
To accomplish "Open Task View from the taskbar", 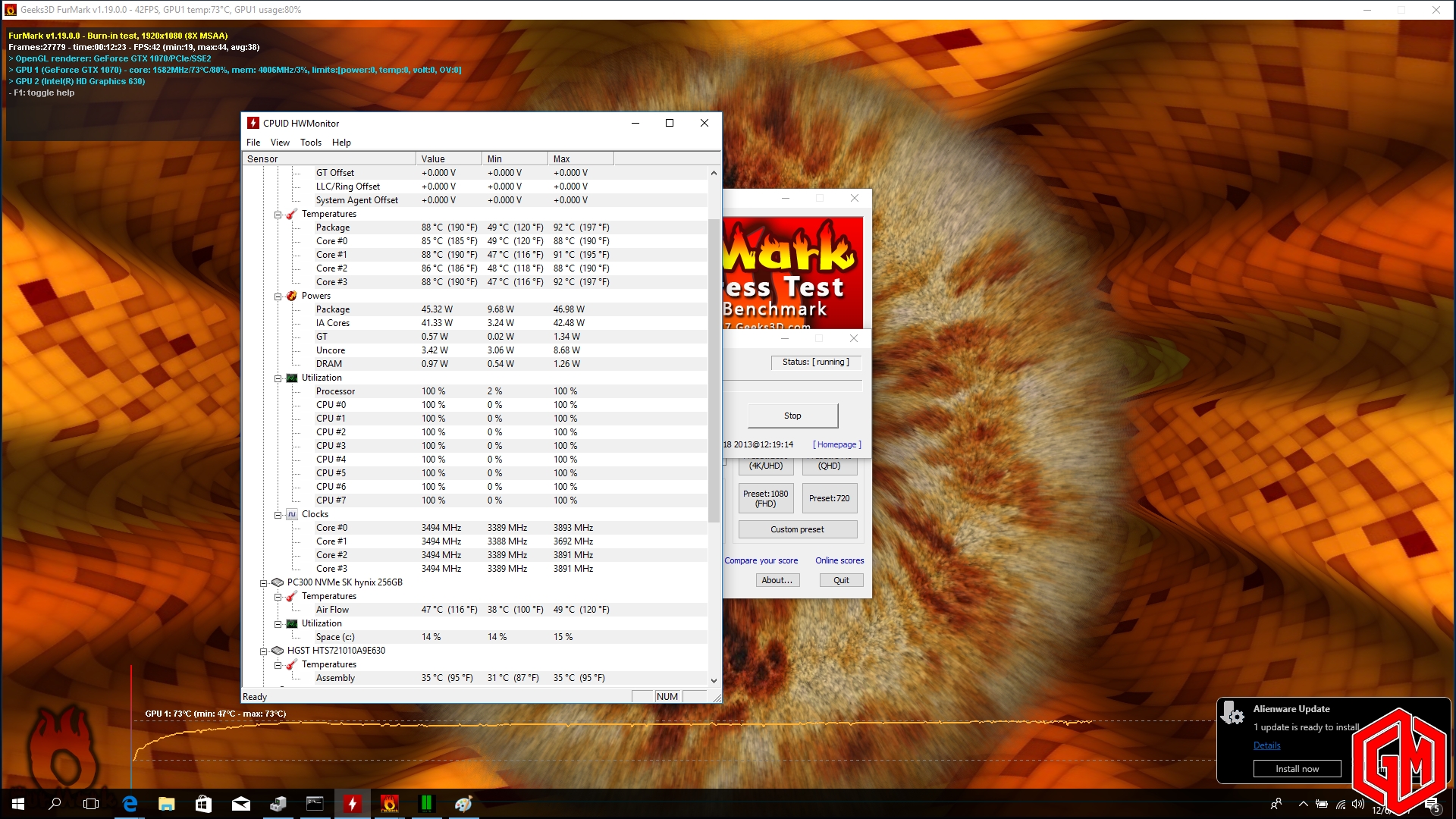I will click(91, 804).
